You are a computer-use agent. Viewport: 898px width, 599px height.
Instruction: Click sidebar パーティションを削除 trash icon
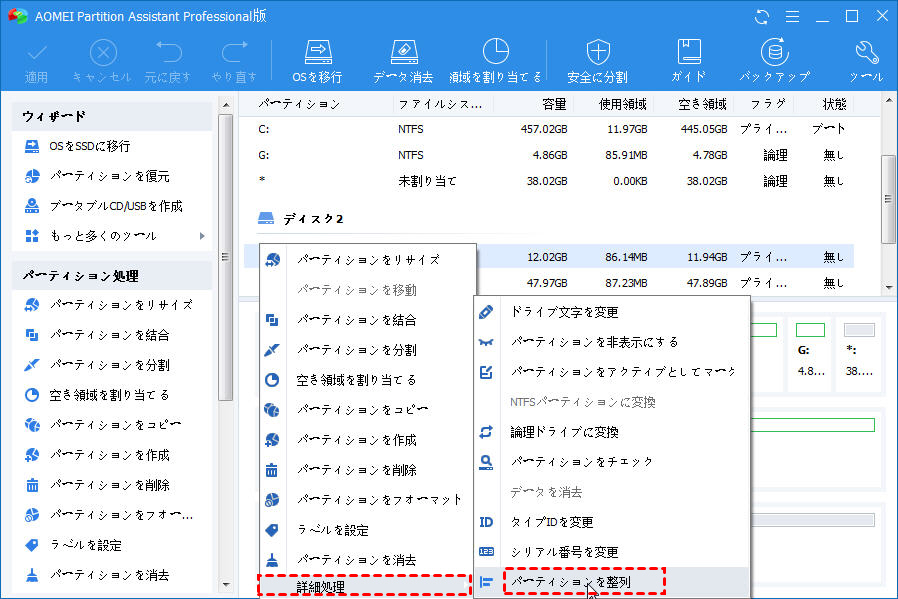pyautogui.click(x=32, y=485)
